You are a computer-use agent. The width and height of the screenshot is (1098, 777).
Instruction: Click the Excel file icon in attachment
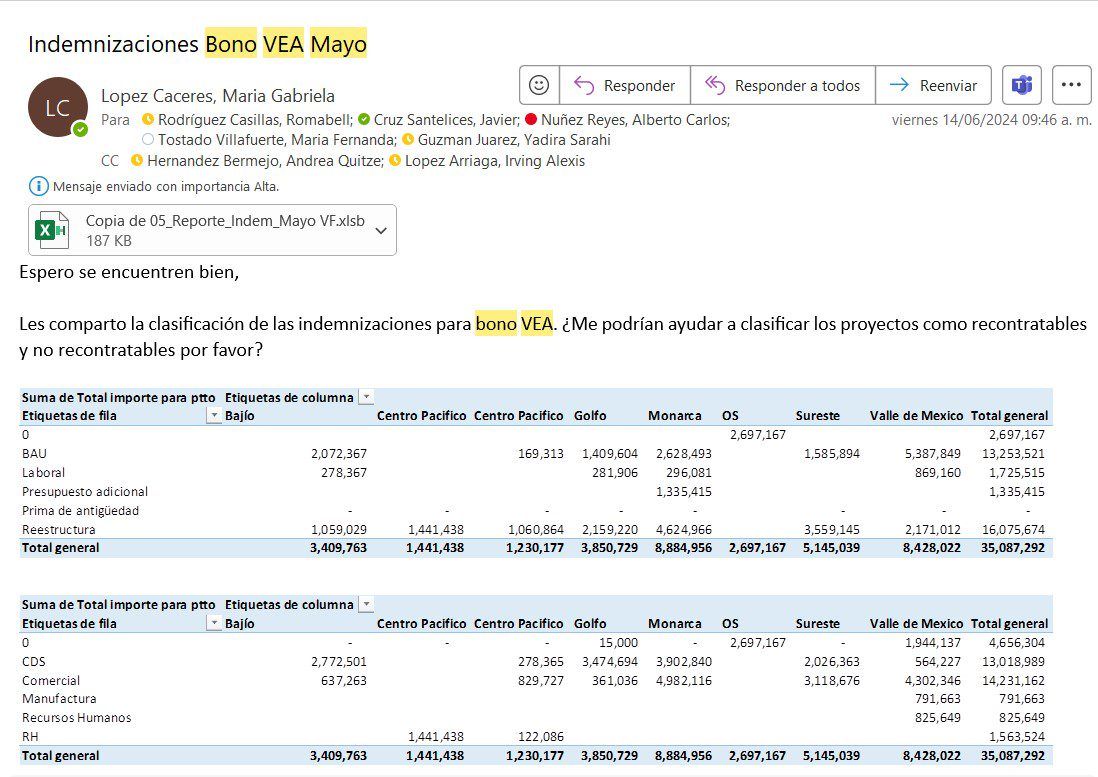[51, 230]
